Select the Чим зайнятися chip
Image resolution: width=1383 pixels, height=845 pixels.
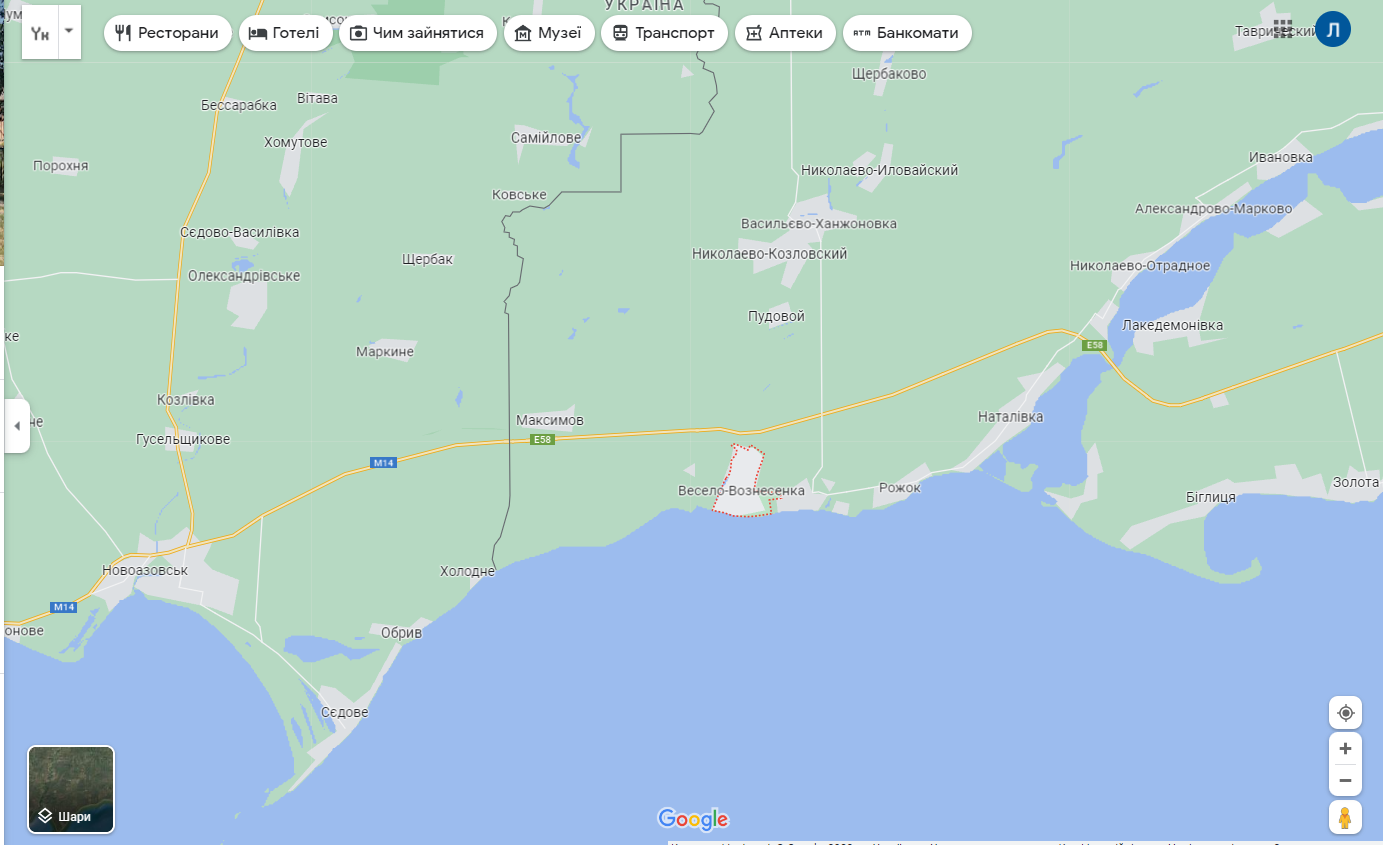pos(418,33)
